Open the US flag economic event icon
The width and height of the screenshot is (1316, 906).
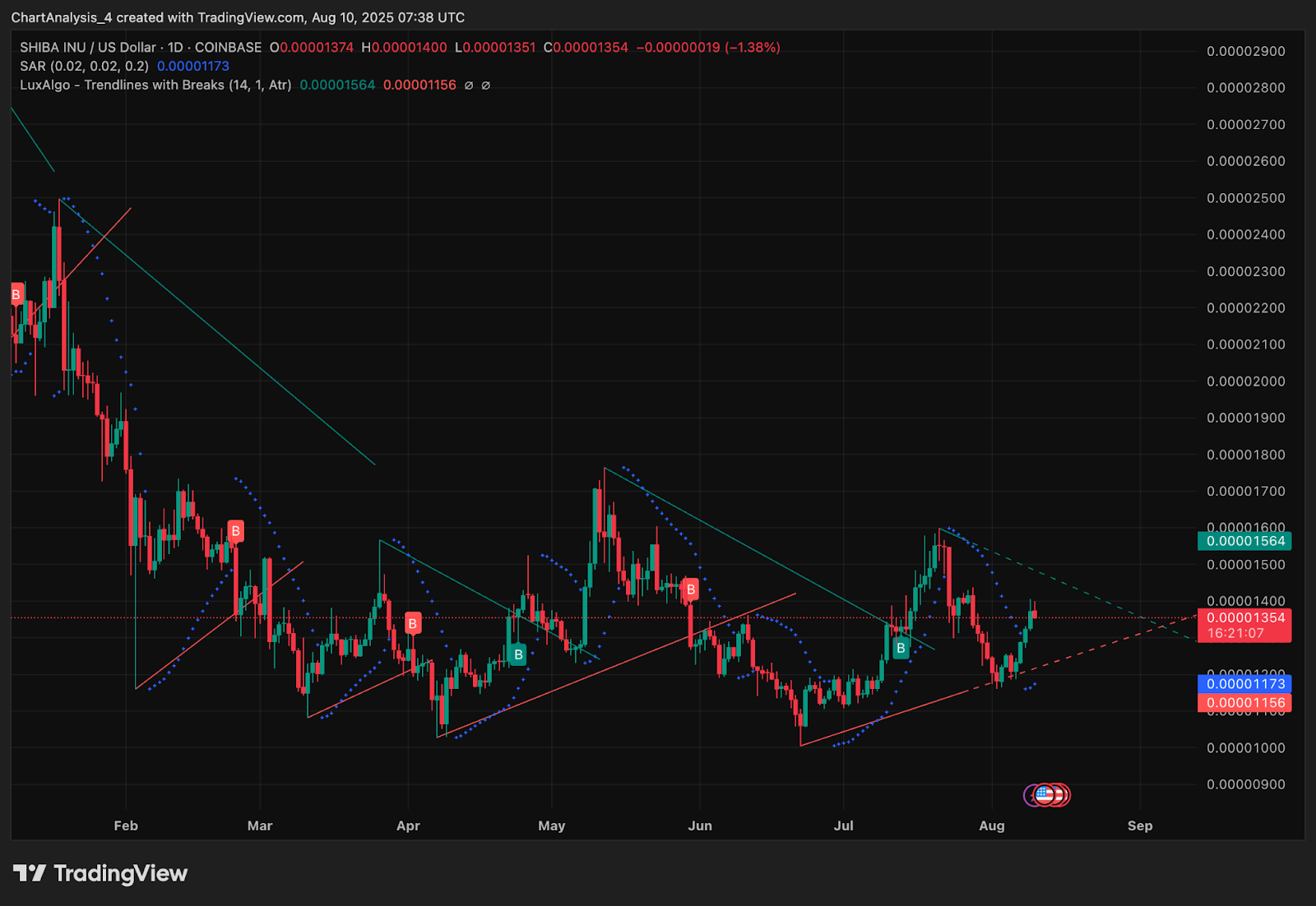1045,795
